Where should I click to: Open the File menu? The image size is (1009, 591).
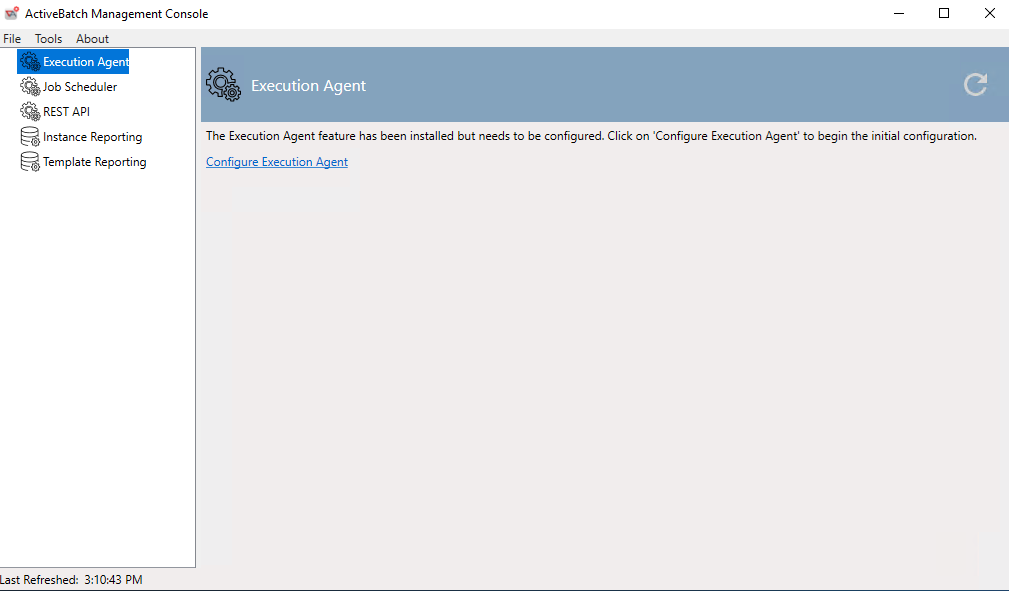12,39
